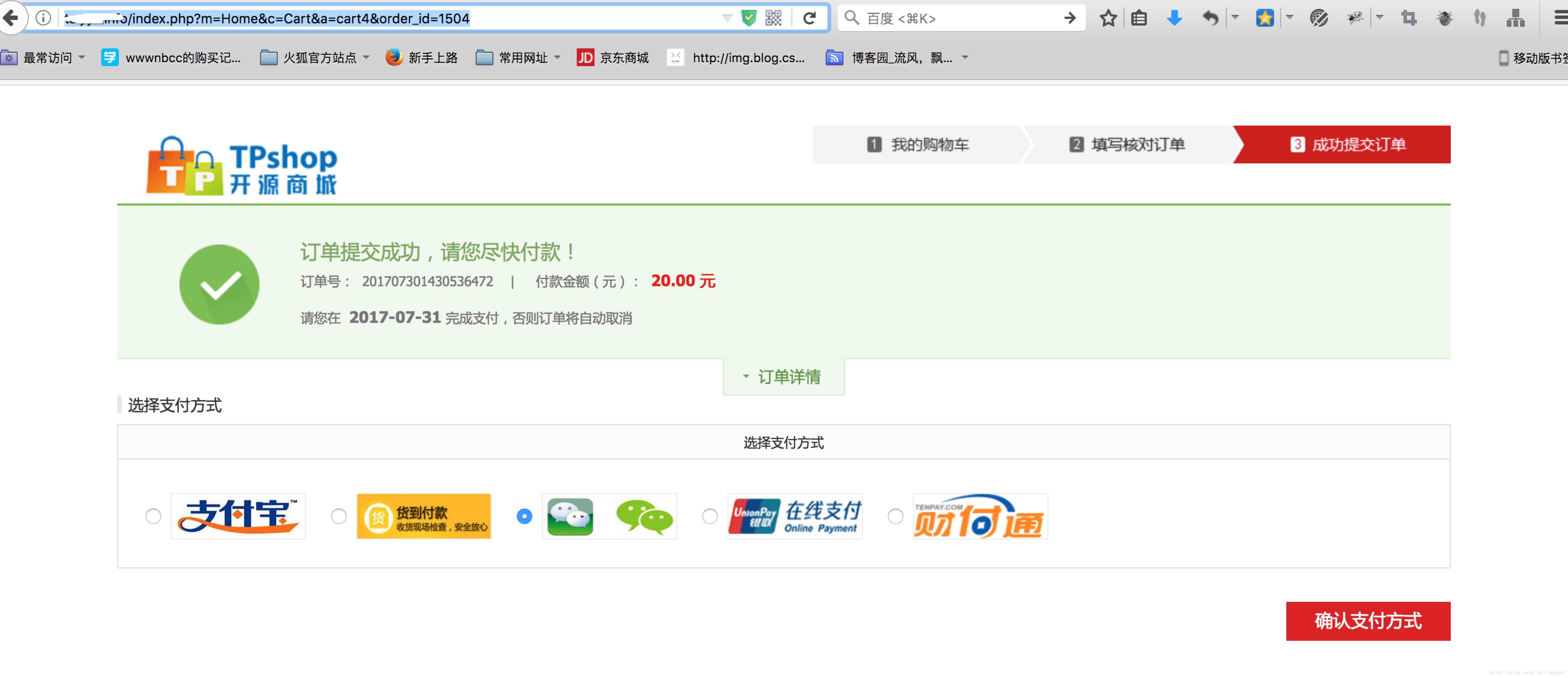Screen dimensions: 1568x678
Task: Open the 火狐官方站点 bookmark folder
Action: [315, 58]
